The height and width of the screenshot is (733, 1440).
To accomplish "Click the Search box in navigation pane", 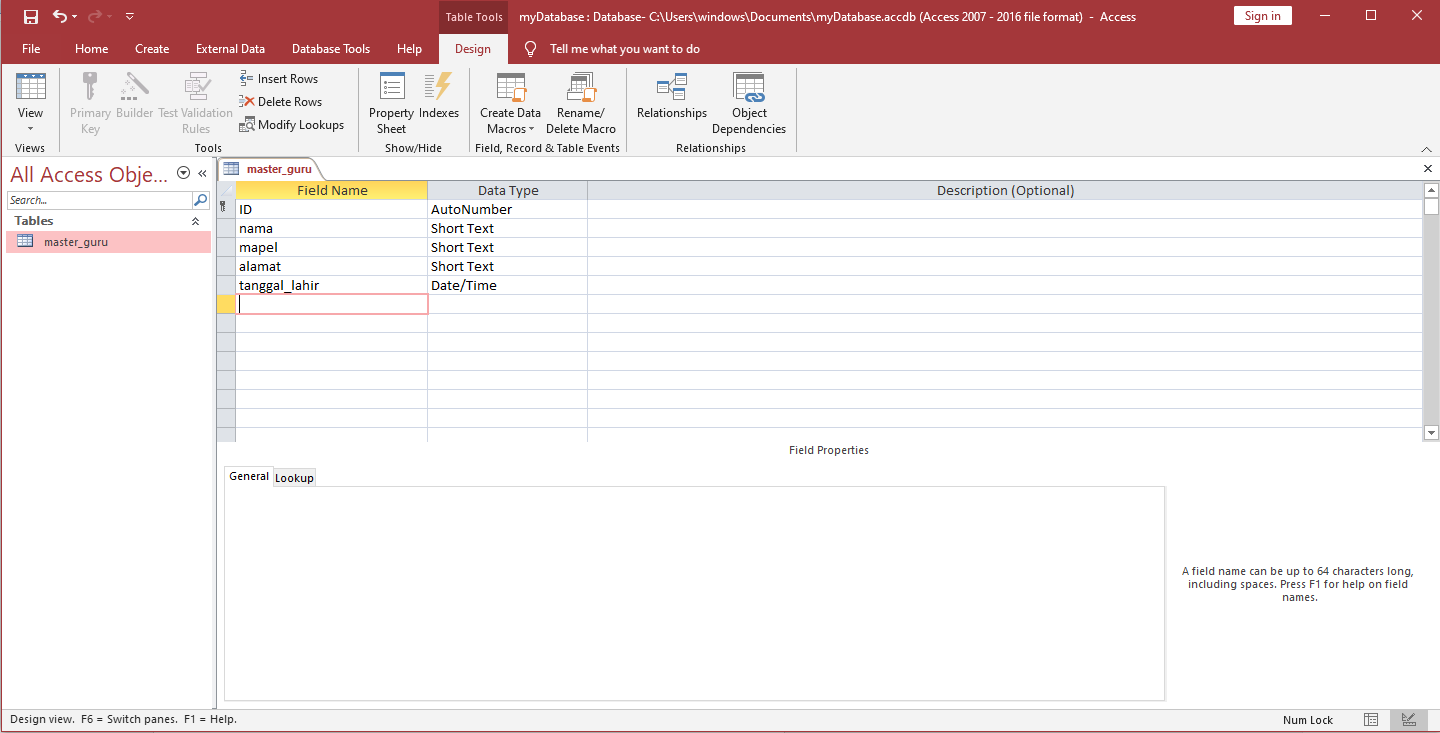I will pos(100,199).
